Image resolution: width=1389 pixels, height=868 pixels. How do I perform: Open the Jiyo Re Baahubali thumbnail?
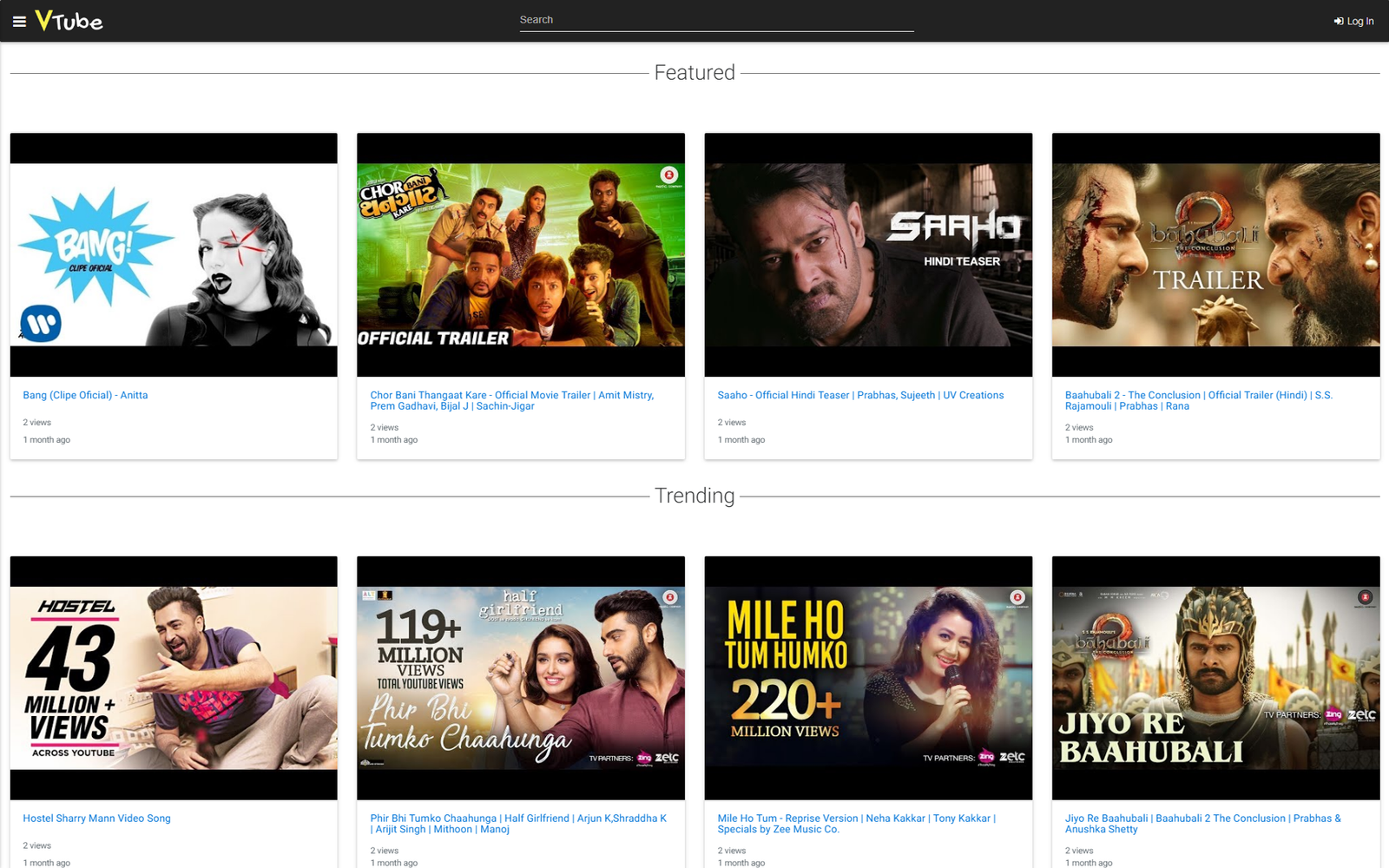[x=1215, y=678]
